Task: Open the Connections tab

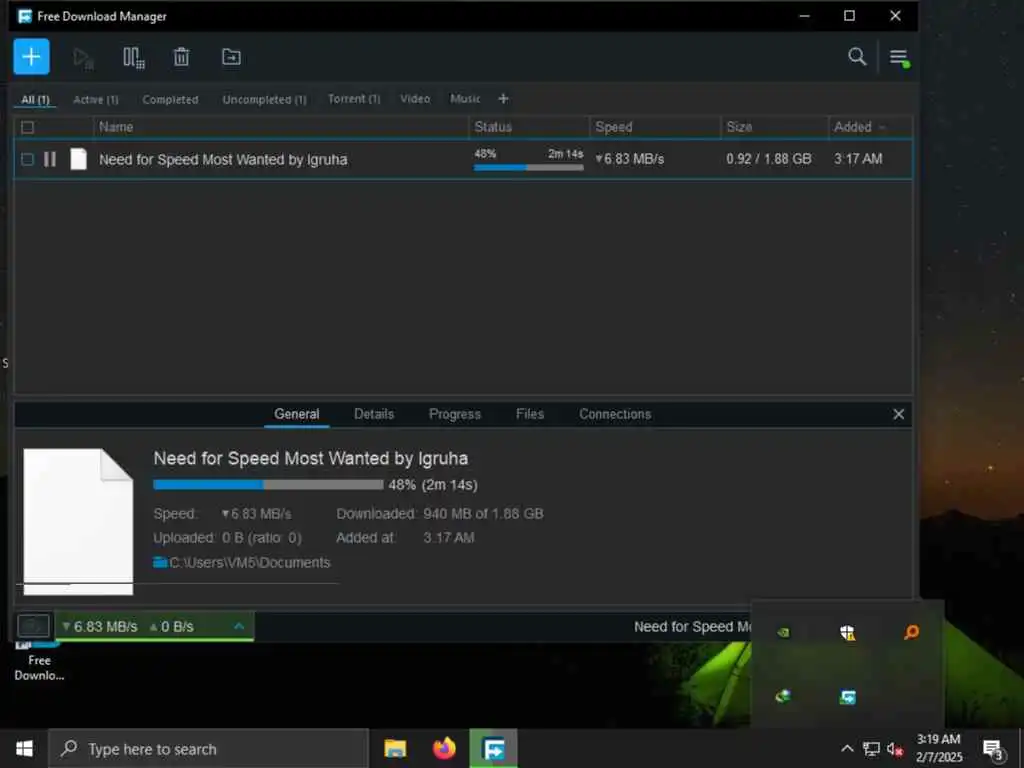Action: (x=615, y=414)
